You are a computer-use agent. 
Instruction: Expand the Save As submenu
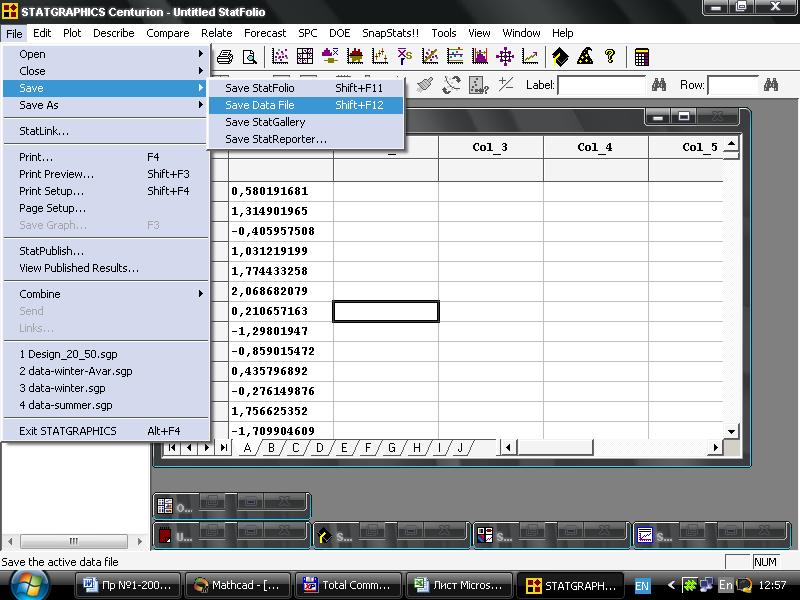click(106, 105)
